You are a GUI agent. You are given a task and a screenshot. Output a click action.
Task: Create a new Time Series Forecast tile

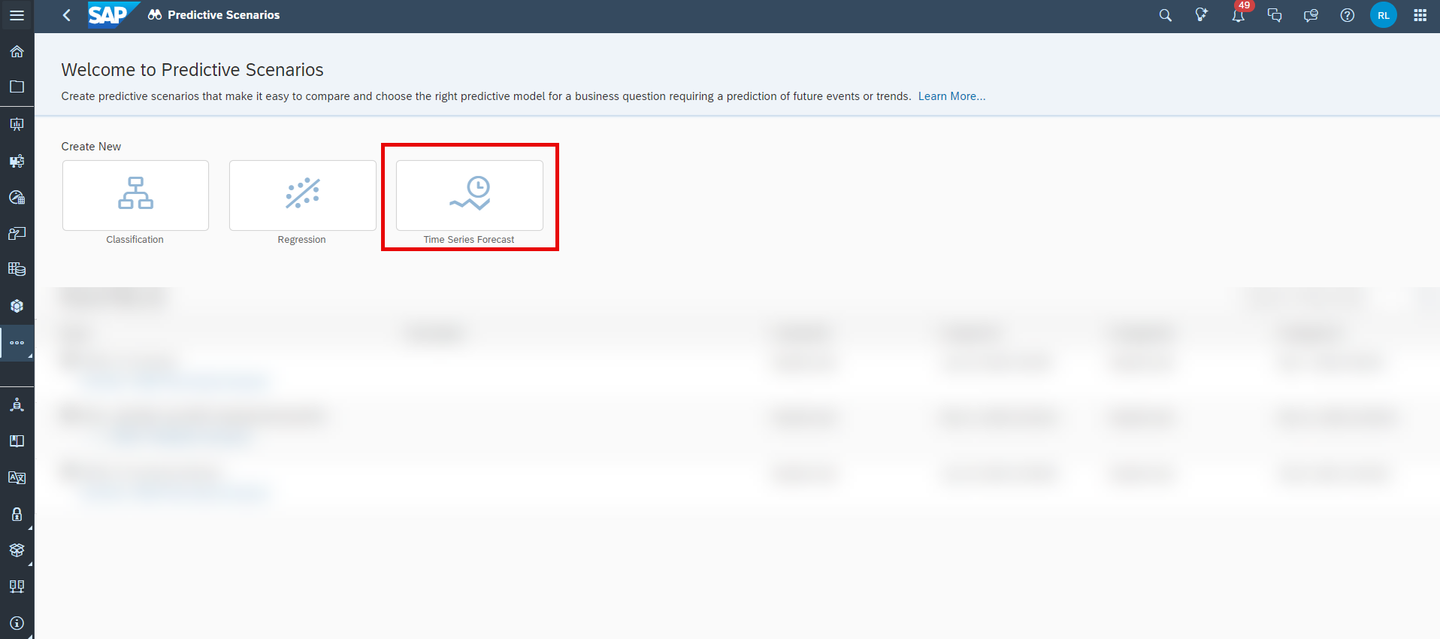(469, 195)
